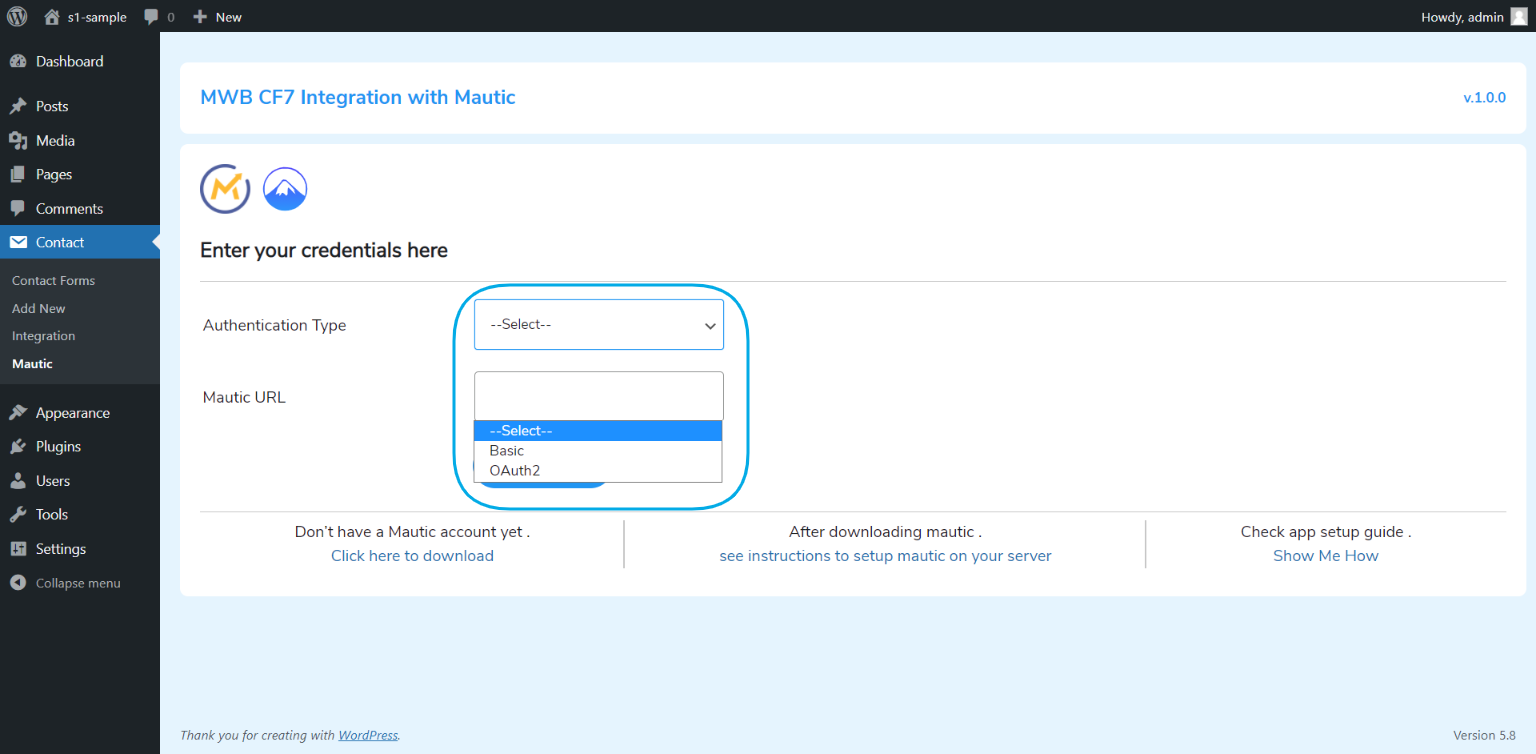Click 'Click here to download' link
The width and height of the screenshot is (1536, 754).
point(412,556)
